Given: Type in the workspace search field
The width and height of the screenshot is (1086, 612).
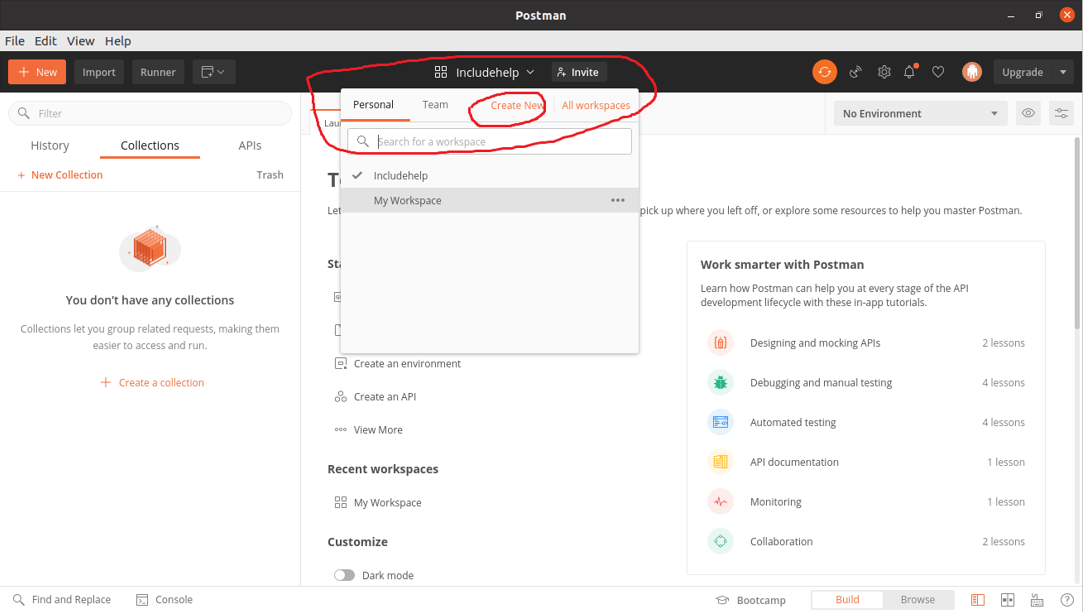Looking at the screenshot, I should point(488,140).
